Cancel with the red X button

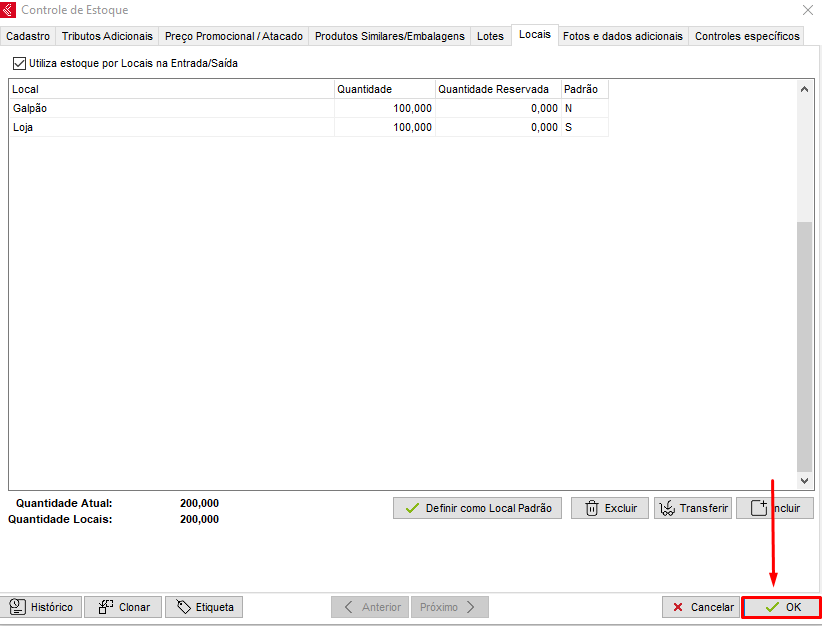click(701, 607)
